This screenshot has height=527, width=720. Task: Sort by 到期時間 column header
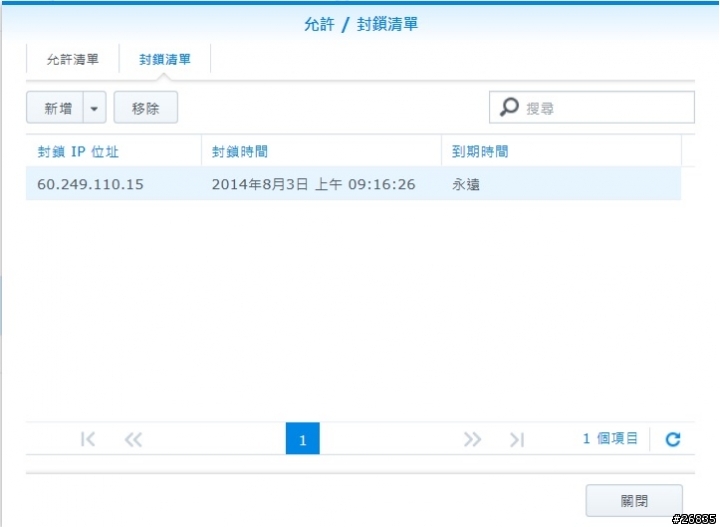coord(561,151)
